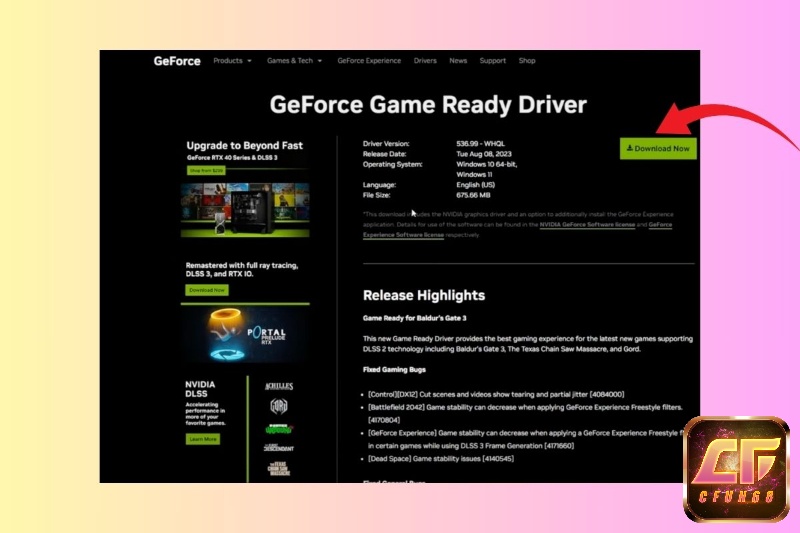800x533 pixels.
Task: Click the GeForce Game Ready Driver title
Action: [428, 105]
